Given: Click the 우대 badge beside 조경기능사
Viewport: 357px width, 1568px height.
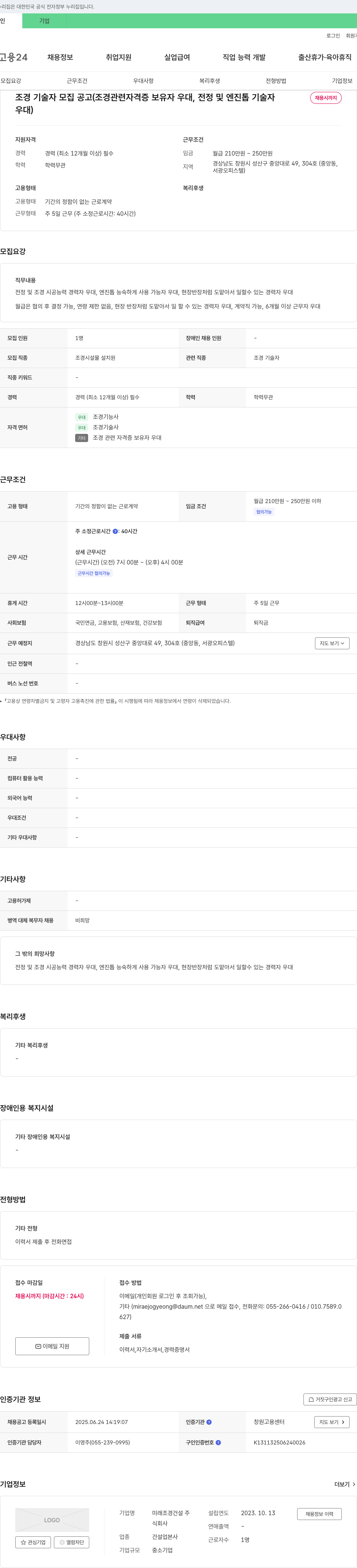Looking at the screenshot, I should [81, 417].
